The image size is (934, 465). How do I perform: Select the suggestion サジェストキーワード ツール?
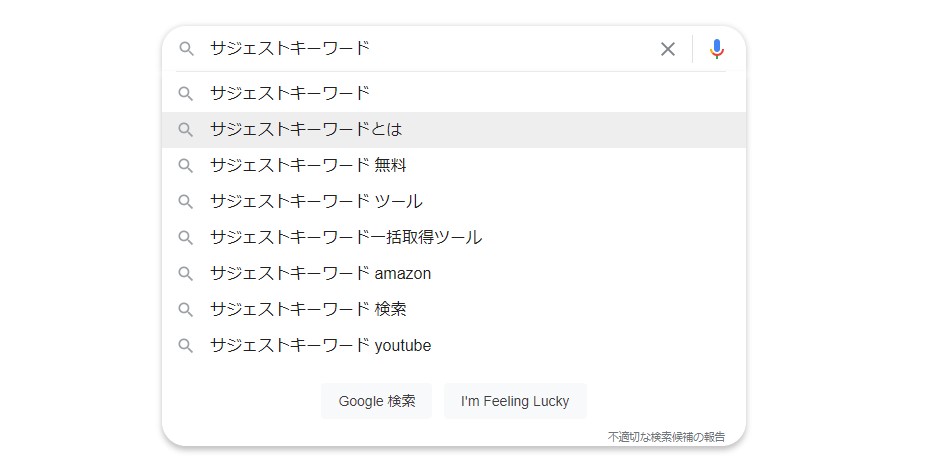click(x=453, y=202)
